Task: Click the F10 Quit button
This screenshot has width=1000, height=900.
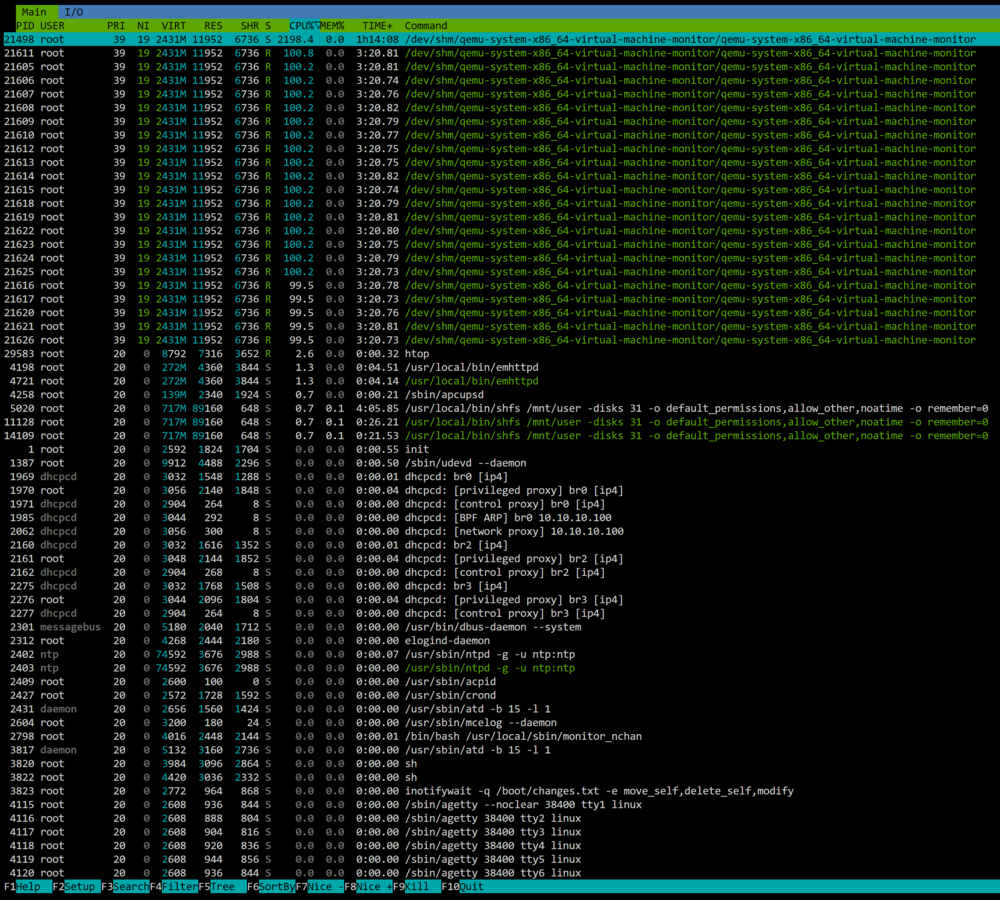Action: pyautogui.click(x=464, y=887)
